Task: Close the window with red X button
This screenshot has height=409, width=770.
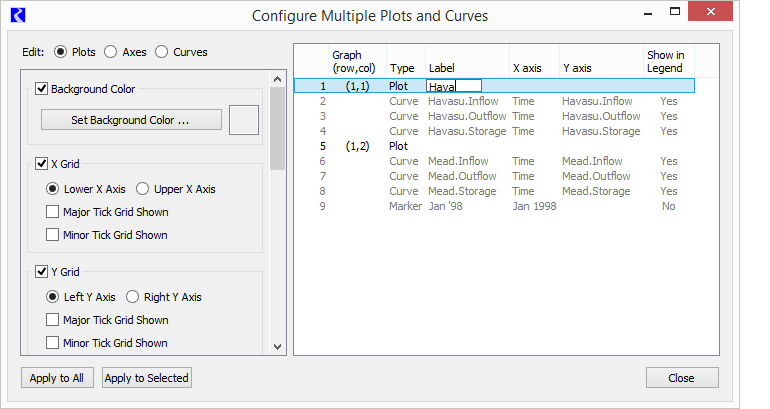Action: 710,11
